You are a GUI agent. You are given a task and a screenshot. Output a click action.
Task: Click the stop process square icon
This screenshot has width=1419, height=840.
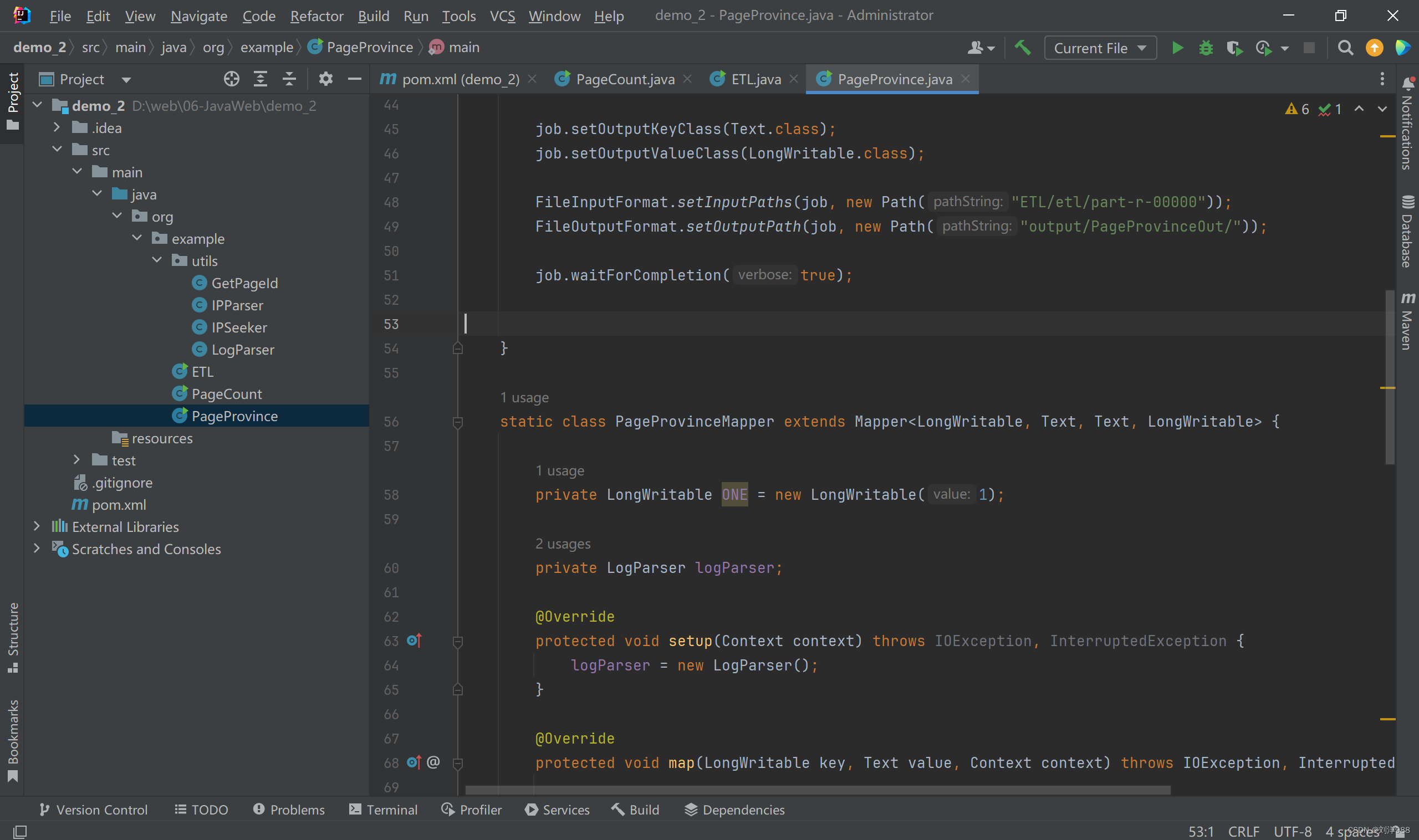coord(1309,48)
